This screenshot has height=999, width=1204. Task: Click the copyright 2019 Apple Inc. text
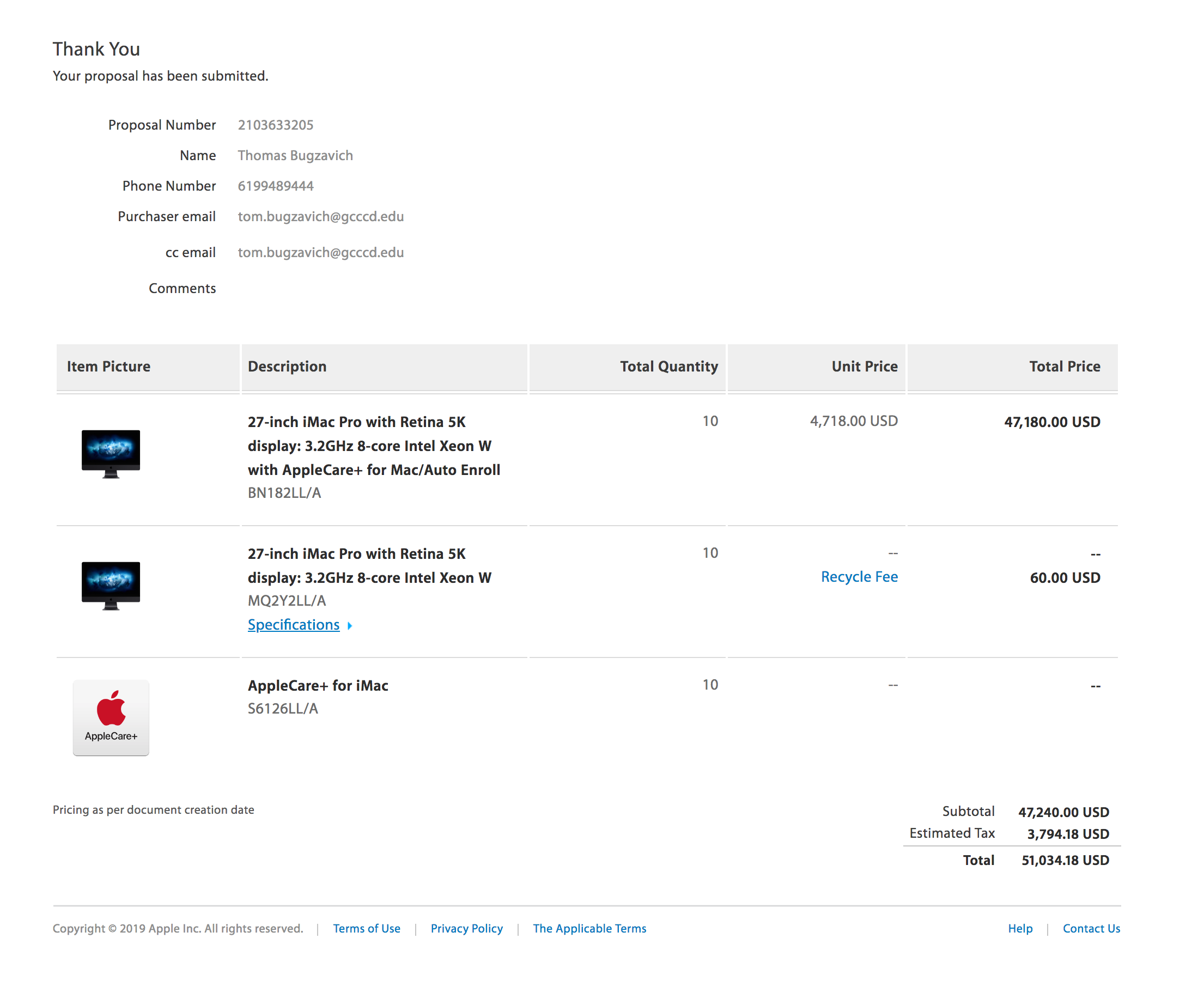coord(178,929)
